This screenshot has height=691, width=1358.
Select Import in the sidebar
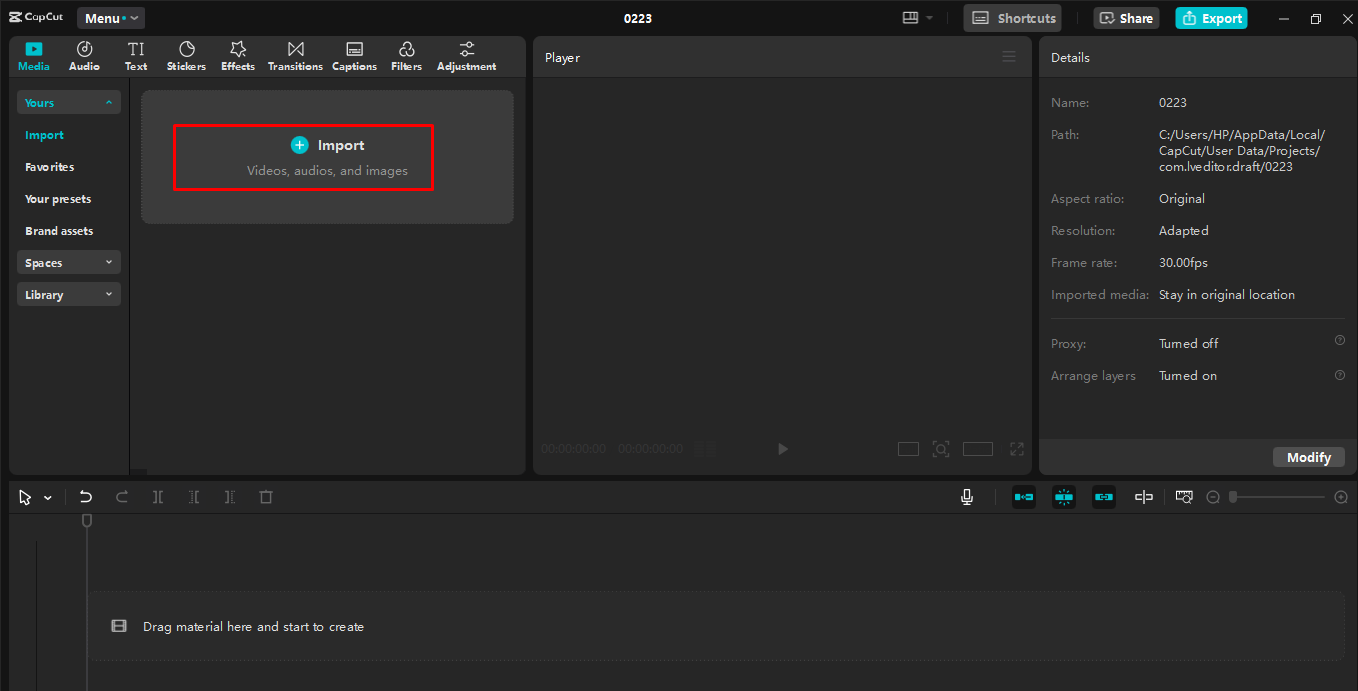coord(44,135)
